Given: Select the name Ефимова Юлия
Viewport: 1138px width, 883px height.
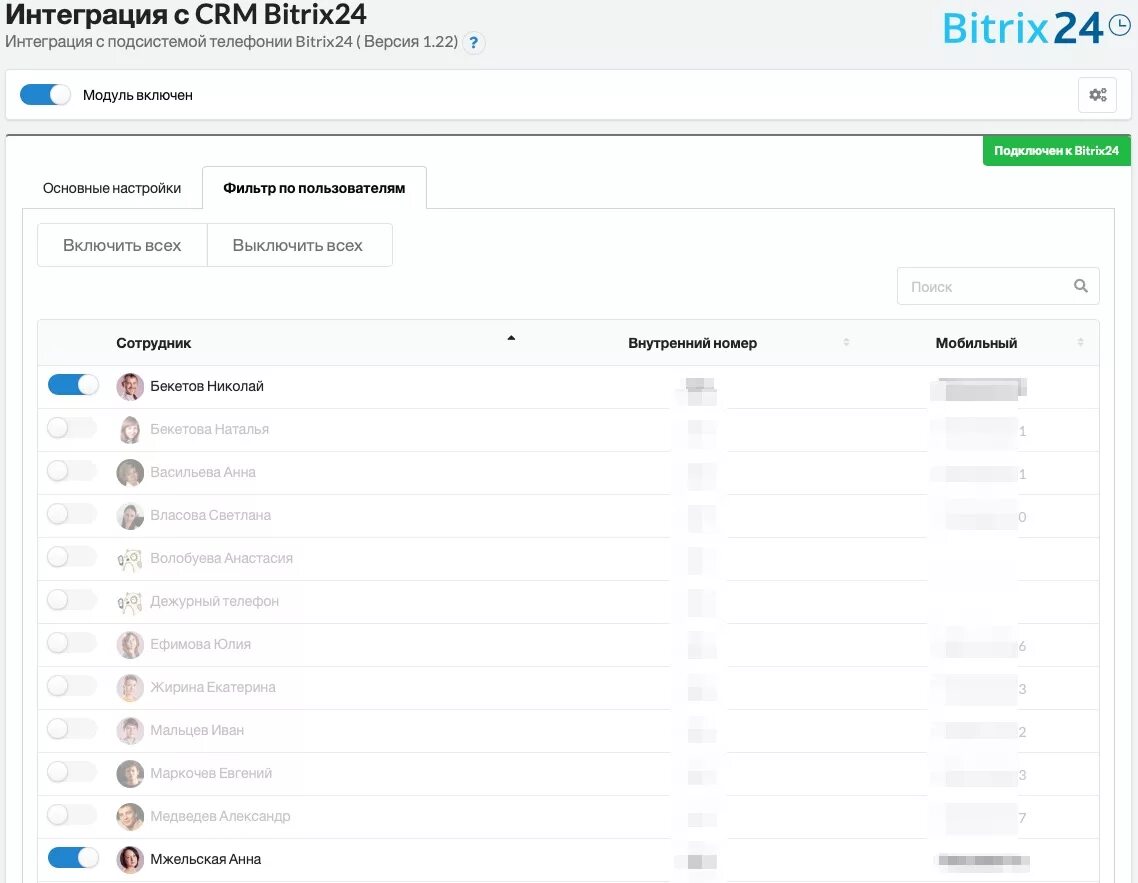Looking at the screenshot, I should 200,644.
